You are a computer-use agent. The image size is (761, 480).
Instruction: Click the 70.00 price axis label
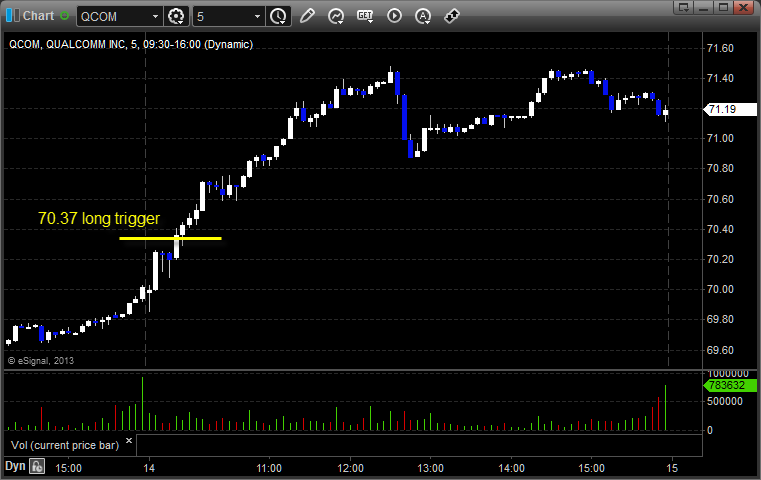tap(720, 289)
